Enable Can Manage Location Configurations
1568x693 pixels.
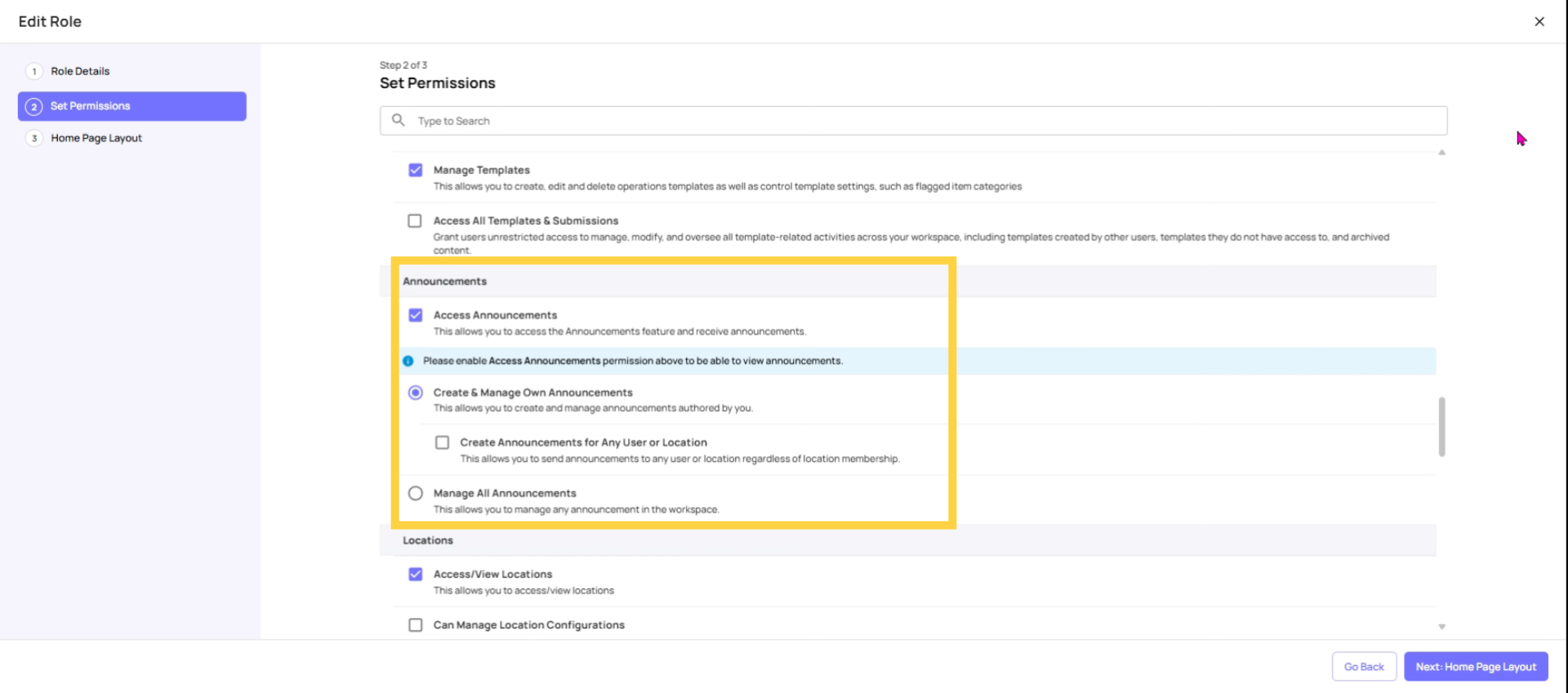[x=414, y=624]
